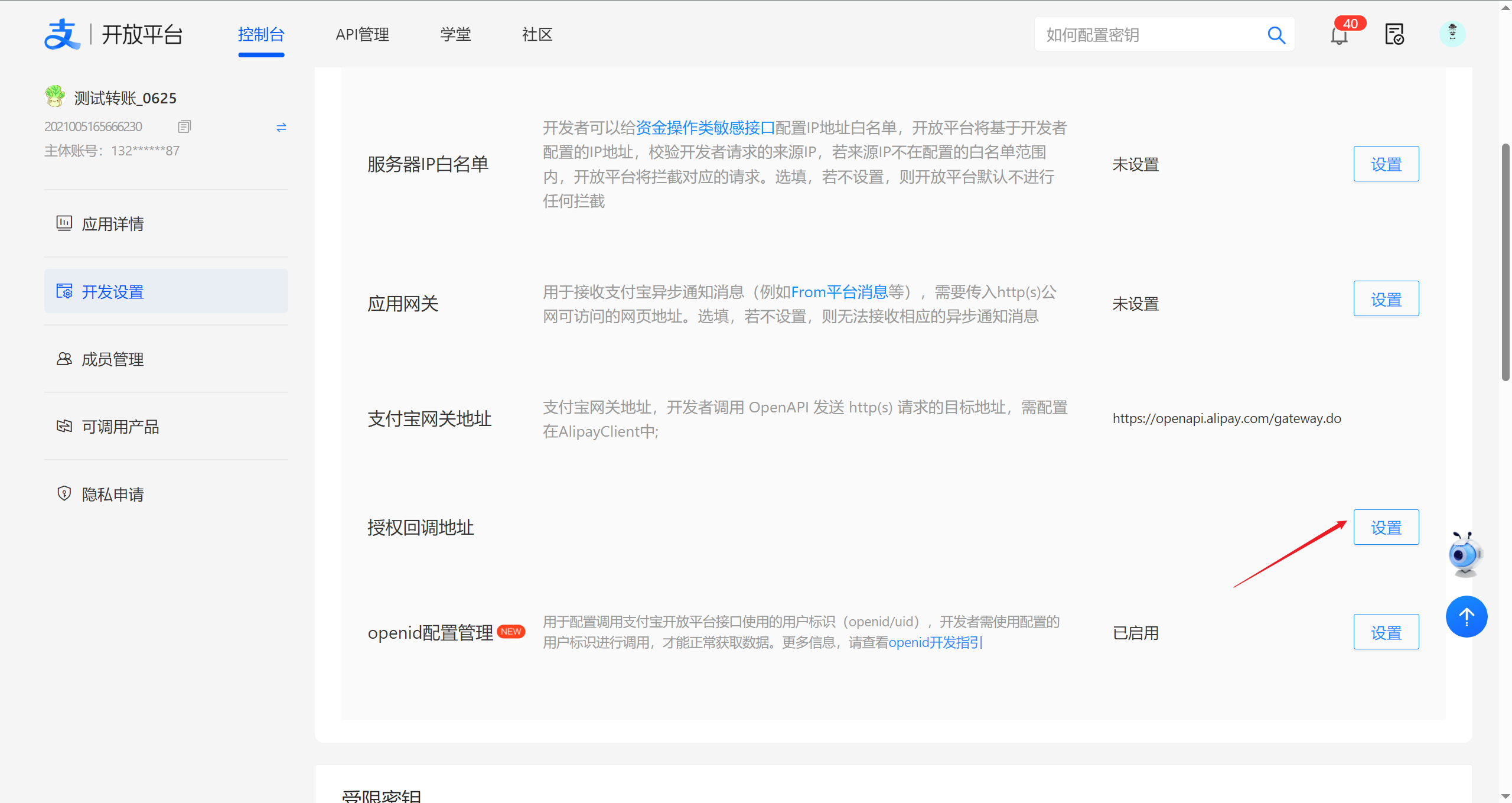Viewport: 1512px width, 803px height.
Task: Open the From平台消息 link
Action: point(839,292)
